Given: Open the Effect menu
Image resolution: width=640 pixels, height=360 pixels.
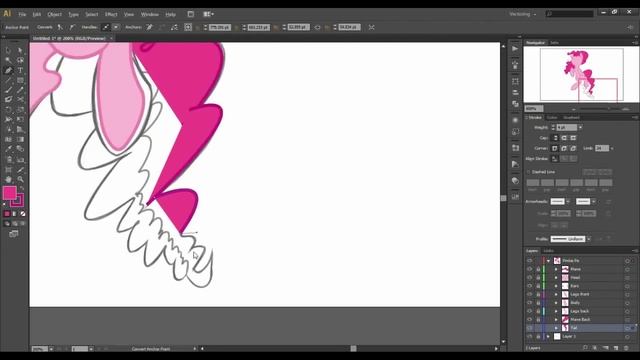Looking at the screenshot, I should pos(111,14).
